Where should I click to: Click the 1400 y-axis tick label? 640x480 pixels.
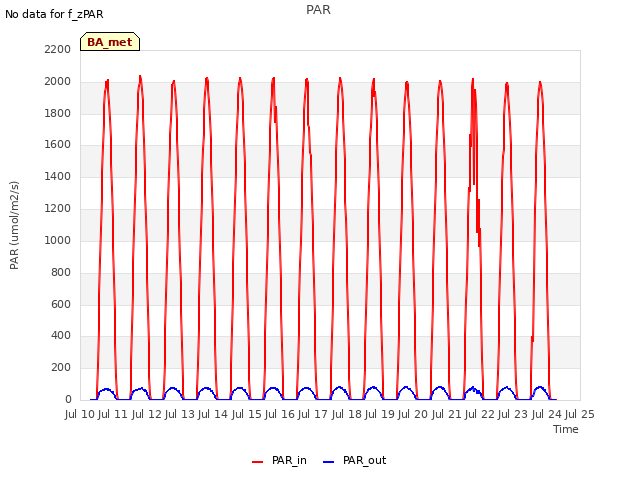pyautogui.click(x=58, y=176)
